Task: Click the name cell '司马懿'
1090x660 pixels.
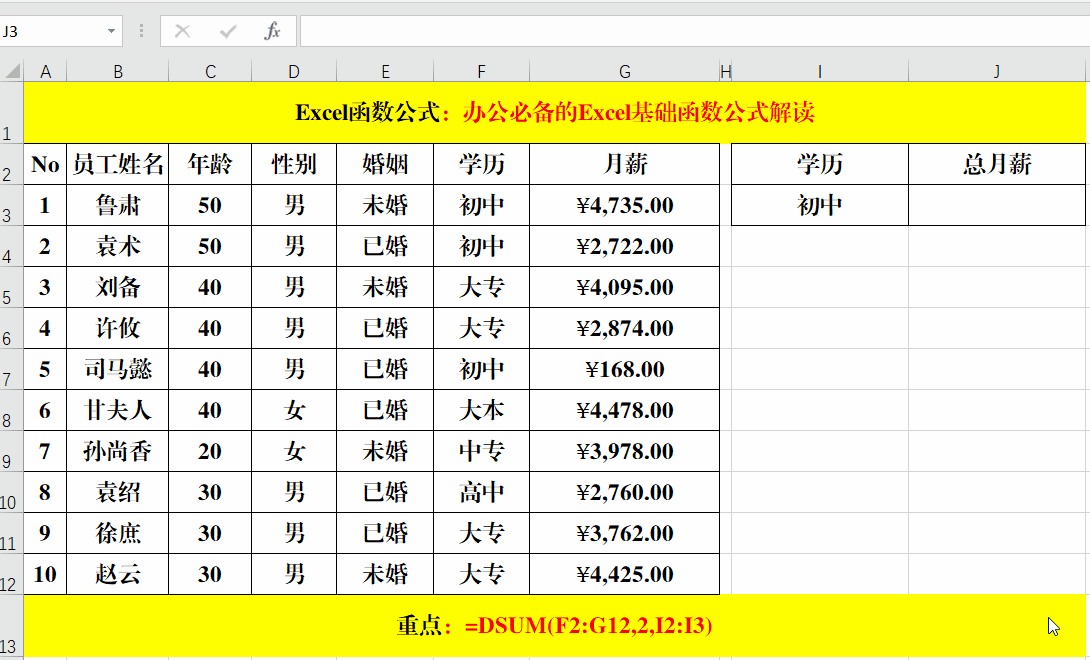Action: pyautogui.click(x=117, y=369)
